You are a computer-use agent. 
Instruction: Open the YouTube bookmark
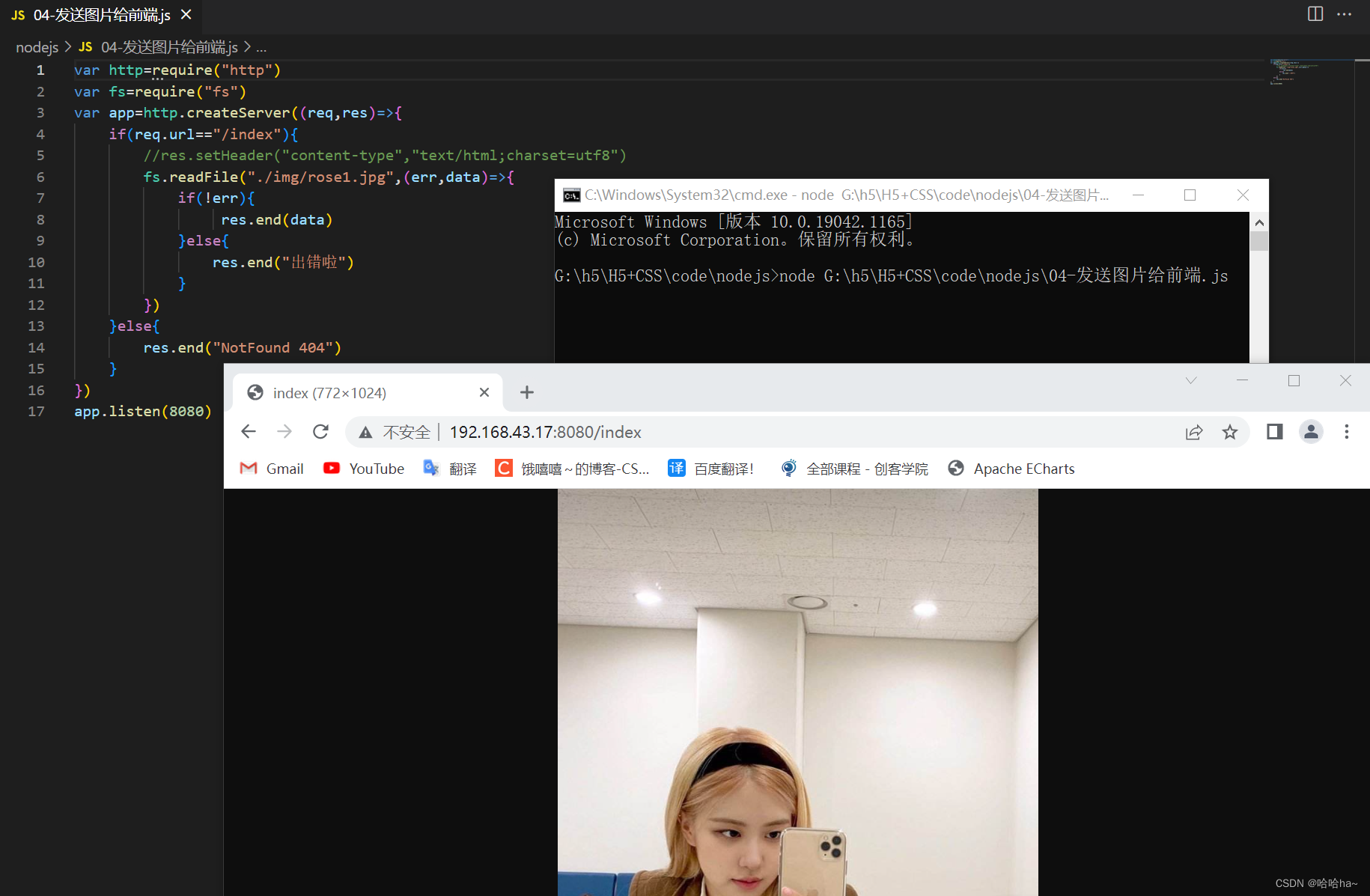(x=364, y=469)
